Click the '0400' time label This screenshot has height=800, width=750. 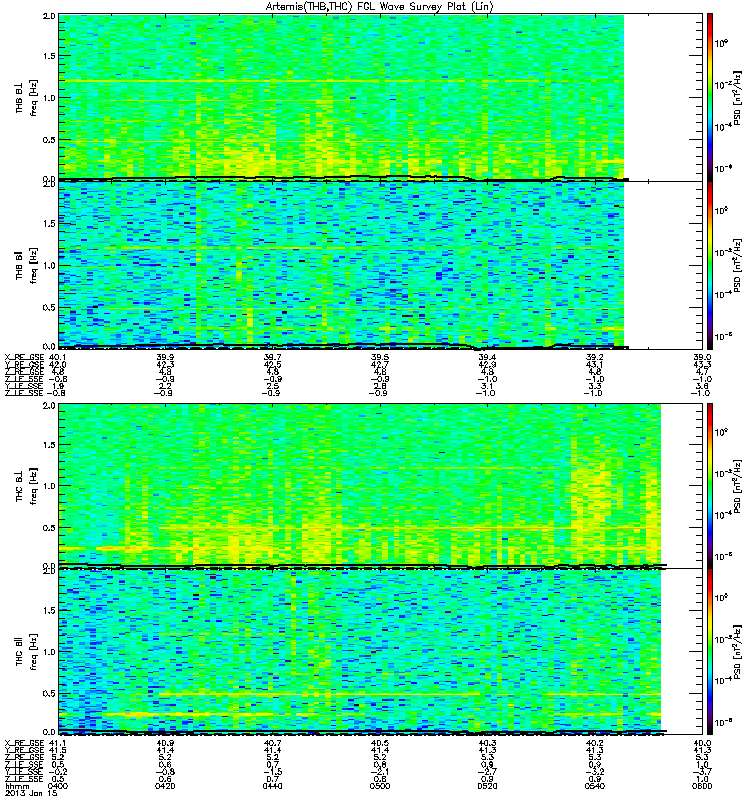58,786
